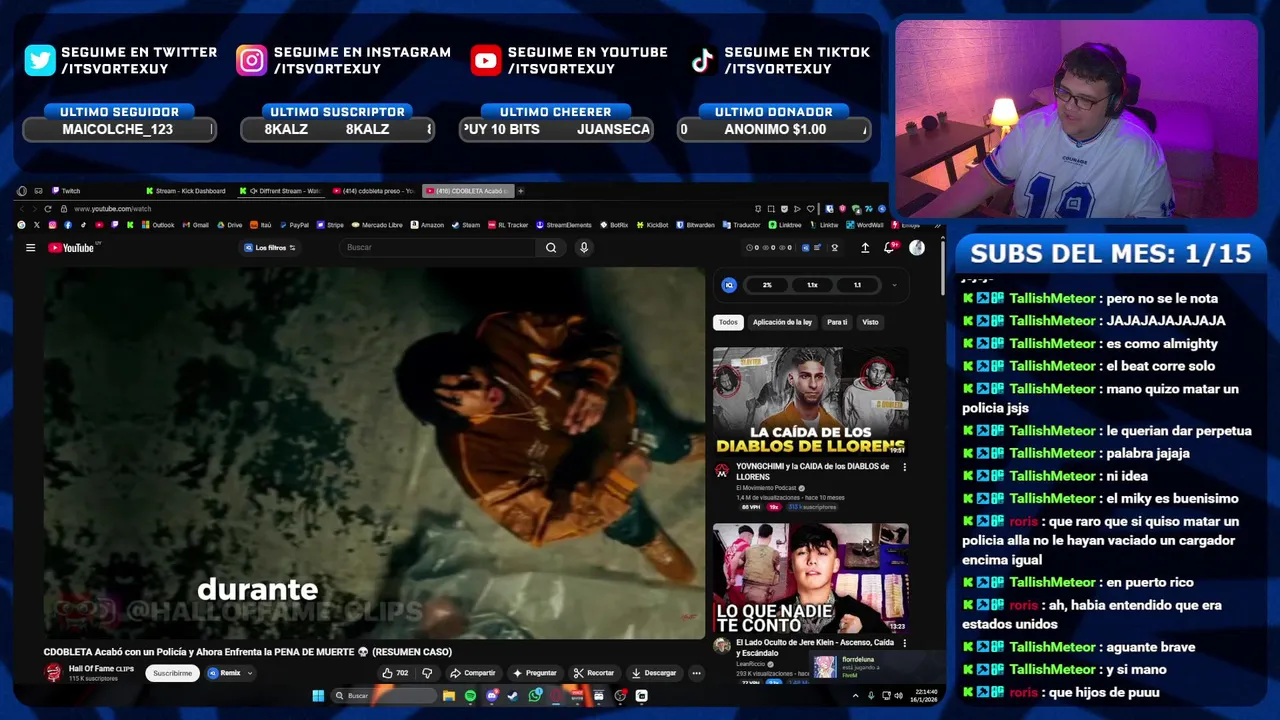Open the YouTube account avatar menu

point(917,248)
